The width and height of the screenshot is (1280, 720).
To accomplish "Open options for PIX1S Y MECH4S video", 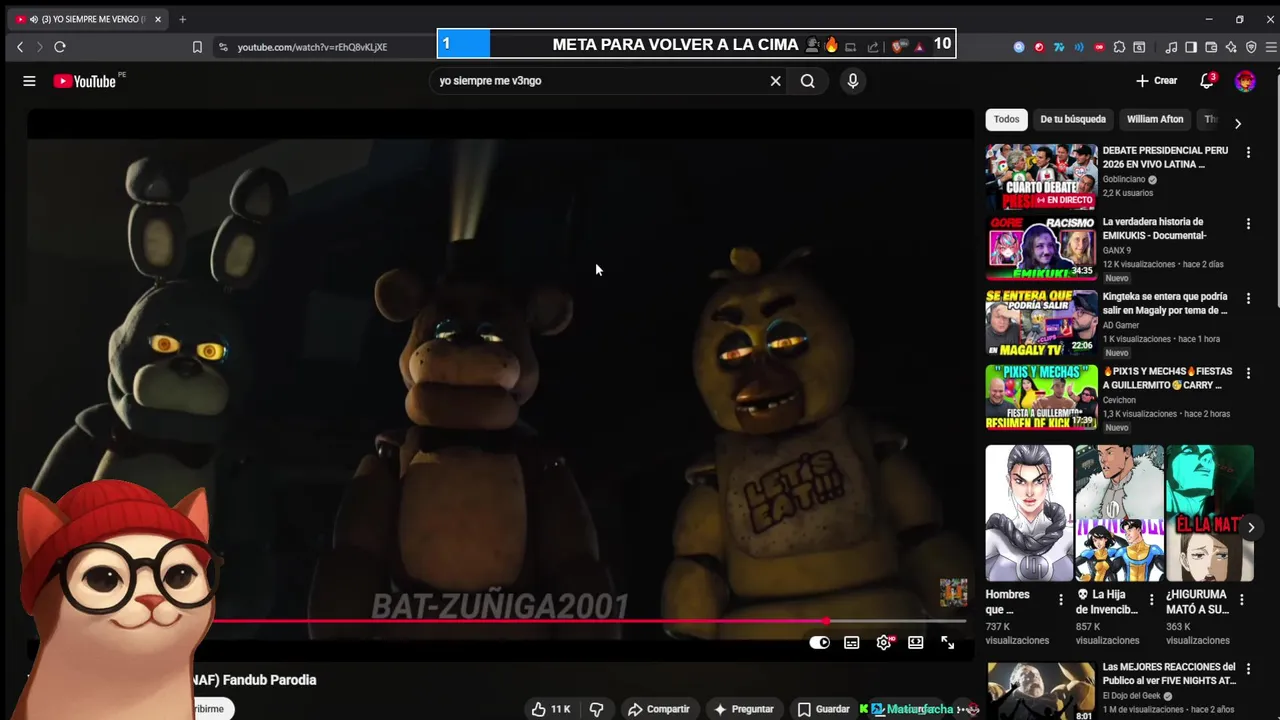I will point(1248,373).
